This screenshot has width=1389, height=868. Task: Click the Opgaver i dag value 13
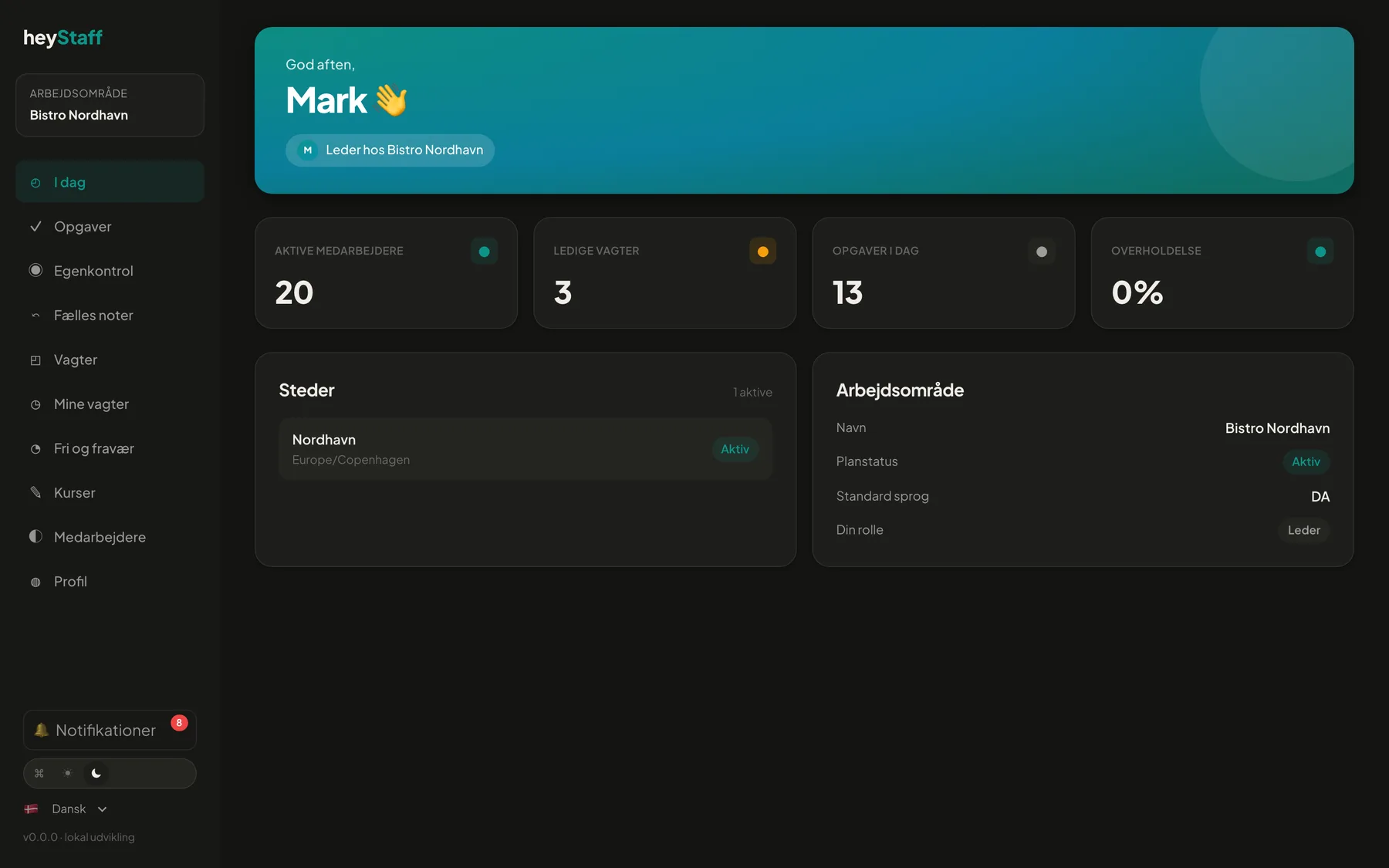point(847,292)
